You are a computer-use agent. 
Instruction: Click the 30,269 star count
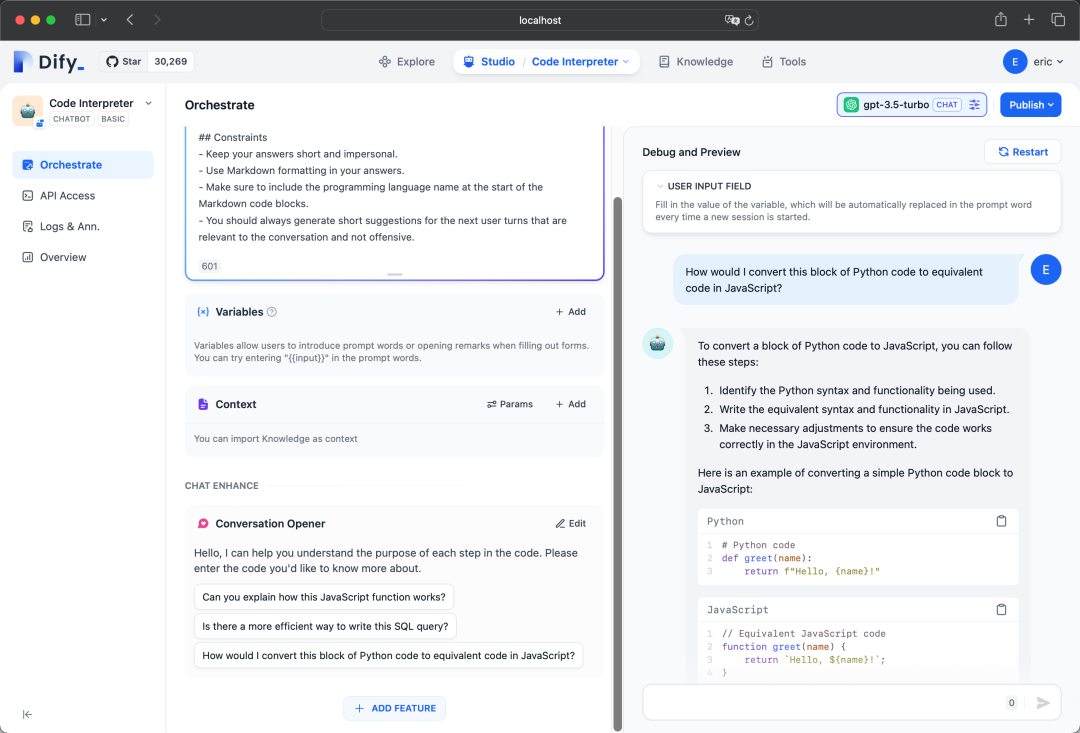click(170, 61)
